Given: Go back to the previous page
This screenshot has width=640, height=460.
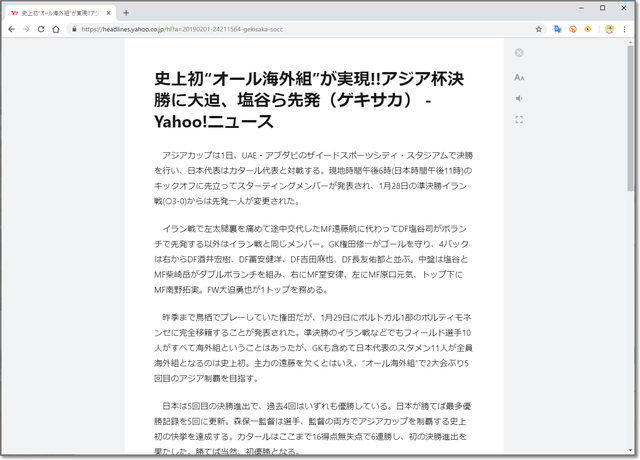Looking at the screenshot, I should coord(11,30).
